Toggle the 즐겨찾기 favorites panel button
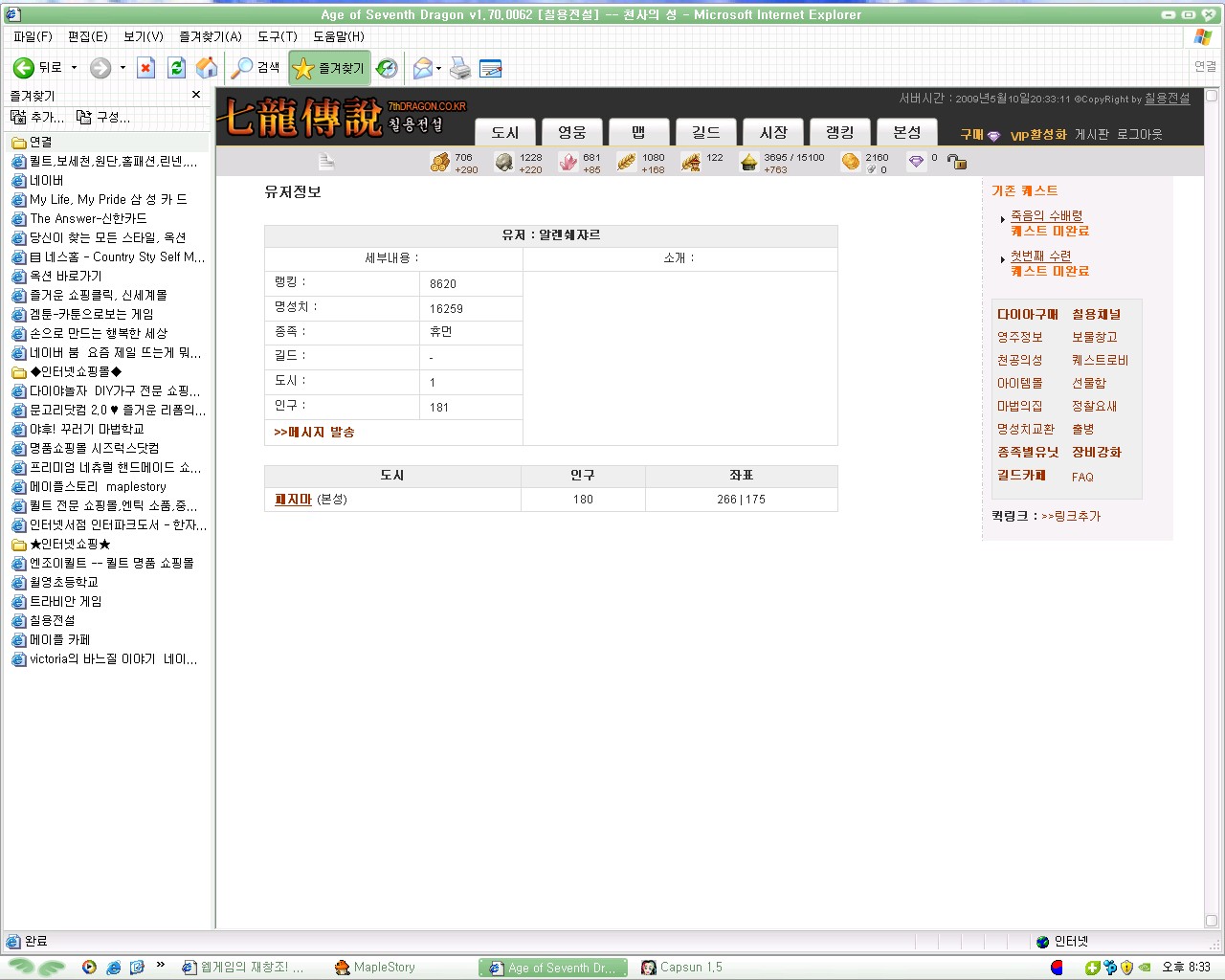 [x=330, y=68]
